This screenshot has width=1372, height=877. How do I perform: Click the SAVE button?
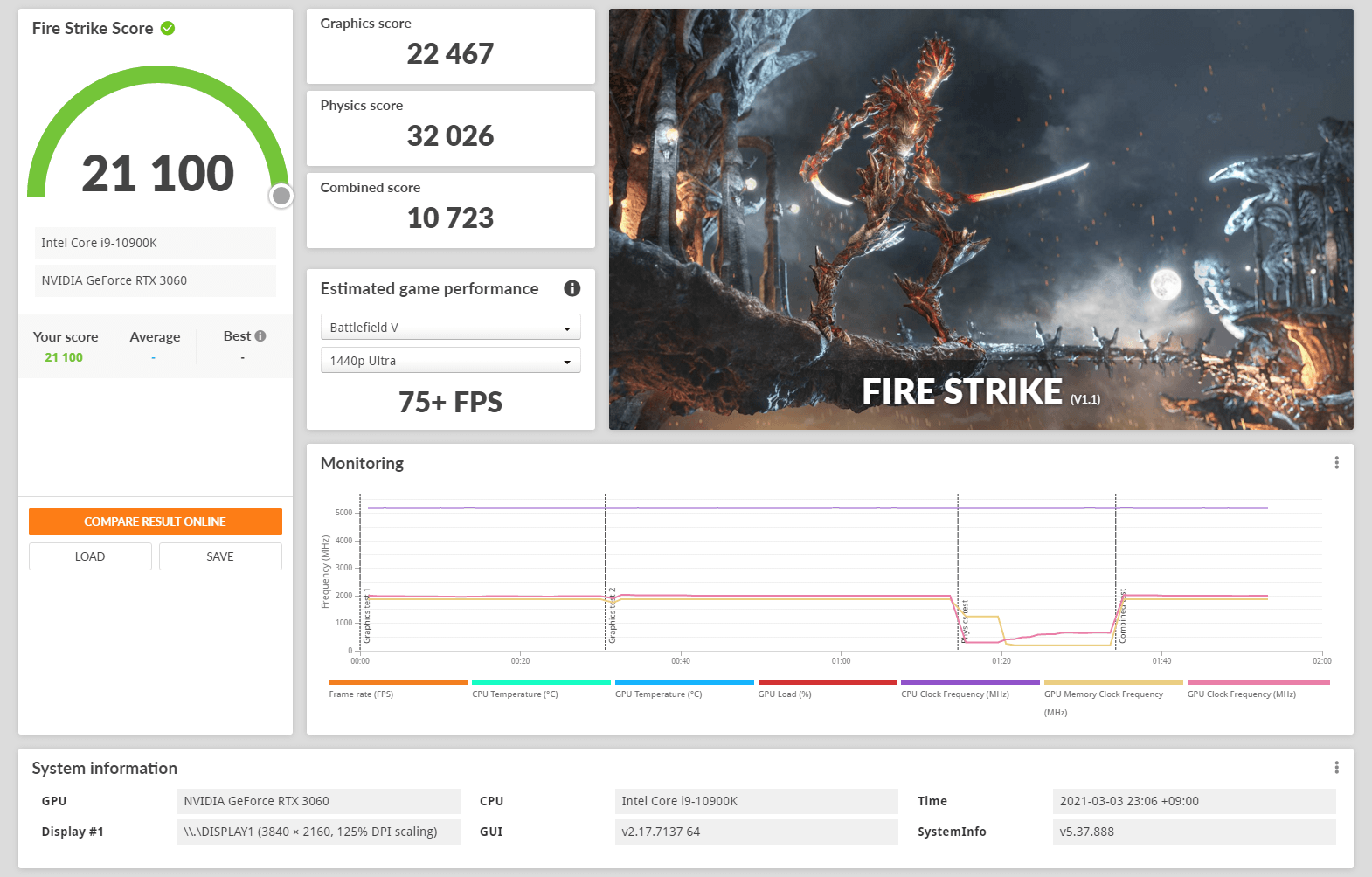coord(220,556)
